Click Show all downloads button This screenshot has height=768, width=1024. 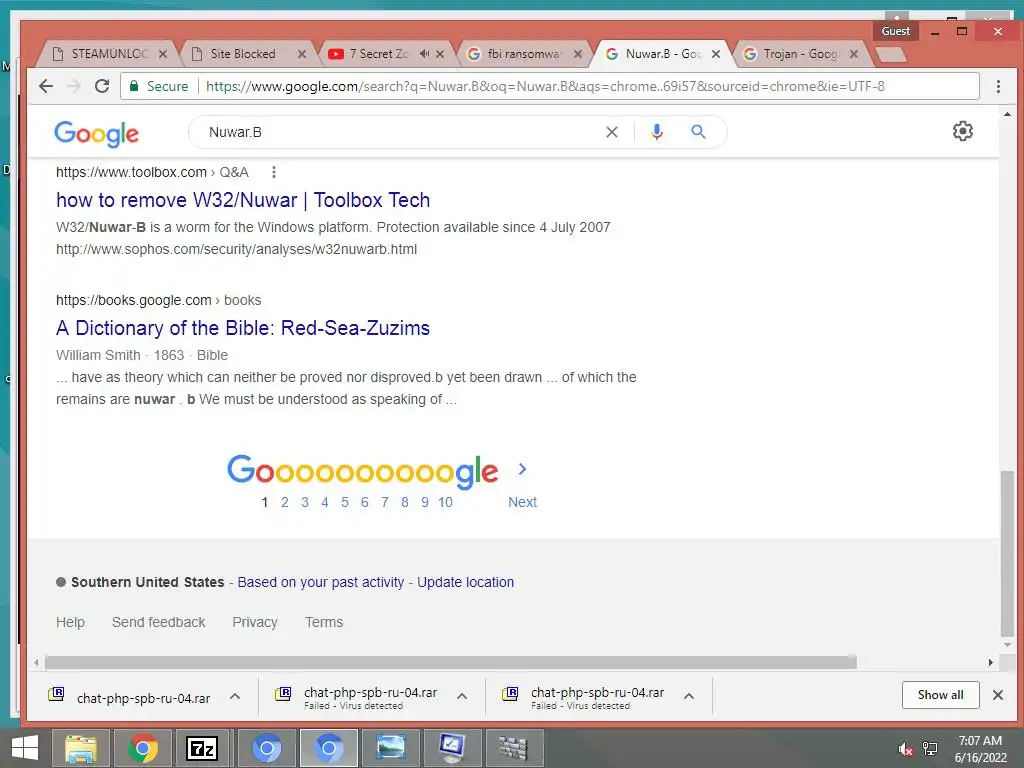pyautogui.click(x=940, y=695)
